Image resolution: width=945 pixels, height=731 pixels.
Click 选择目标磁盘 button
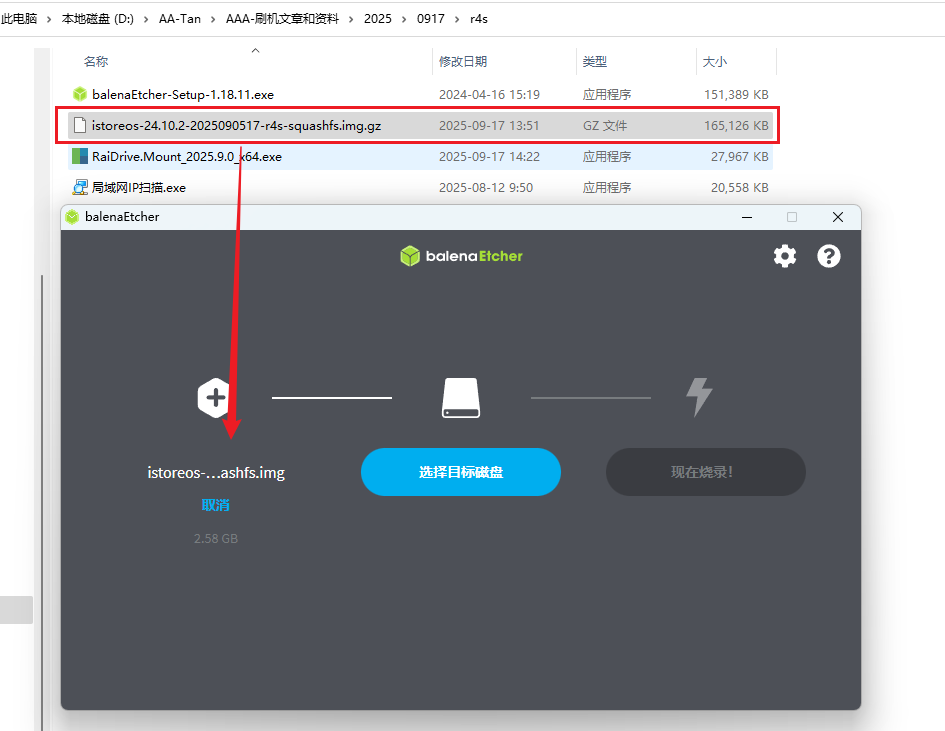(x=461, y=472)
